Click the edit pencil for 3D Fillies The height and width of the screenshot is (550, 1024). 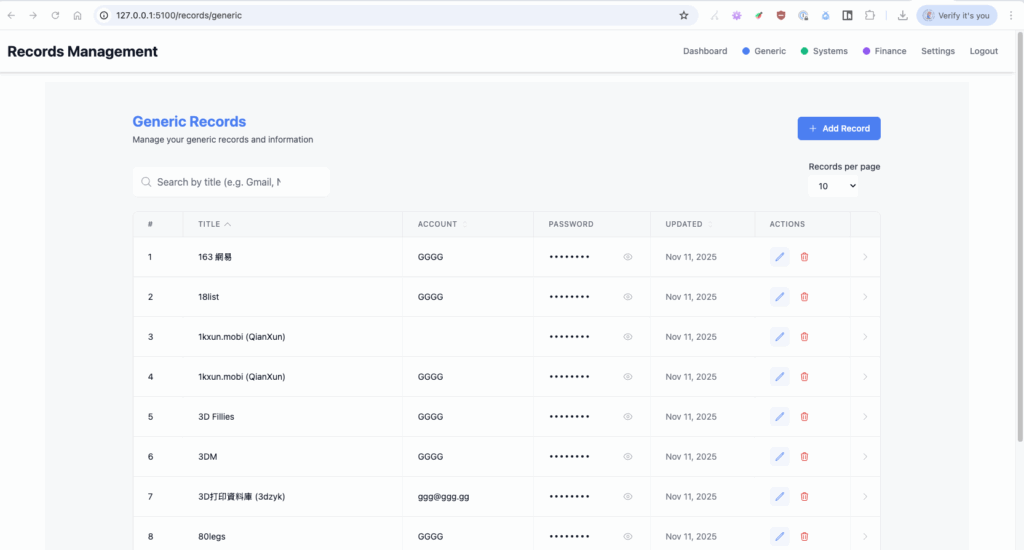[x=779, y=416]
